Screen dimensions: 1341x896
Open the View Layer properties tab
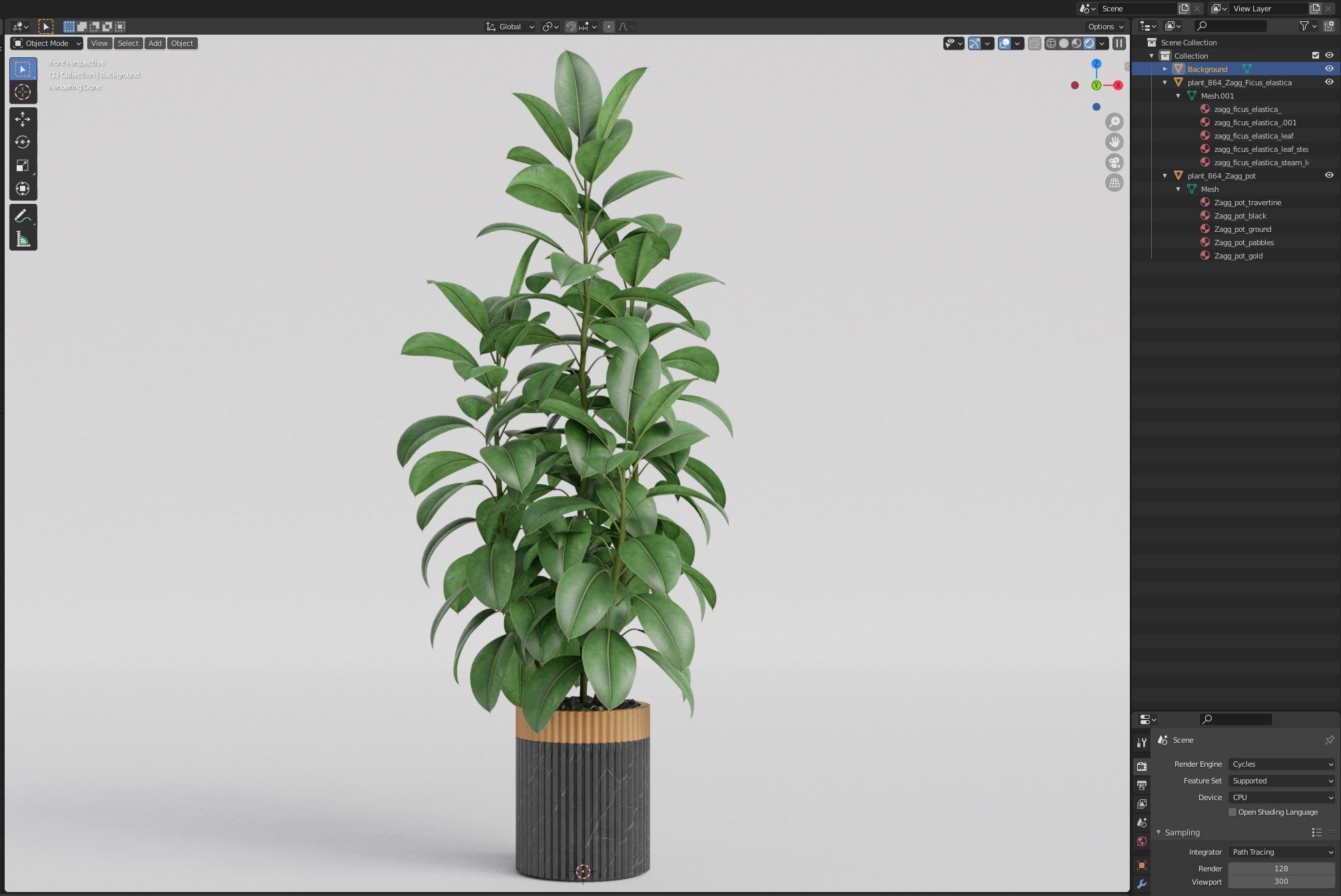pos(1142,804)
